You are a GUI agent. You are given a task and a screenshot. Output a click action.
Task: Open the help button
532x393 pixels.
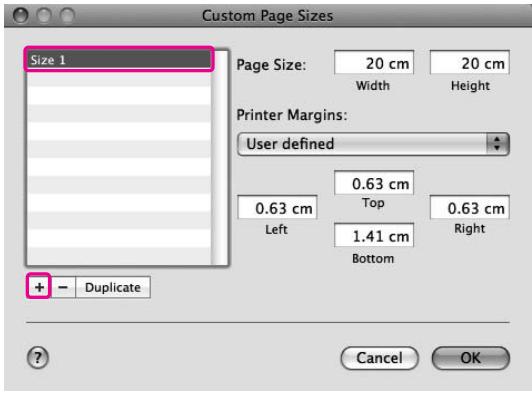pos(38,357)
